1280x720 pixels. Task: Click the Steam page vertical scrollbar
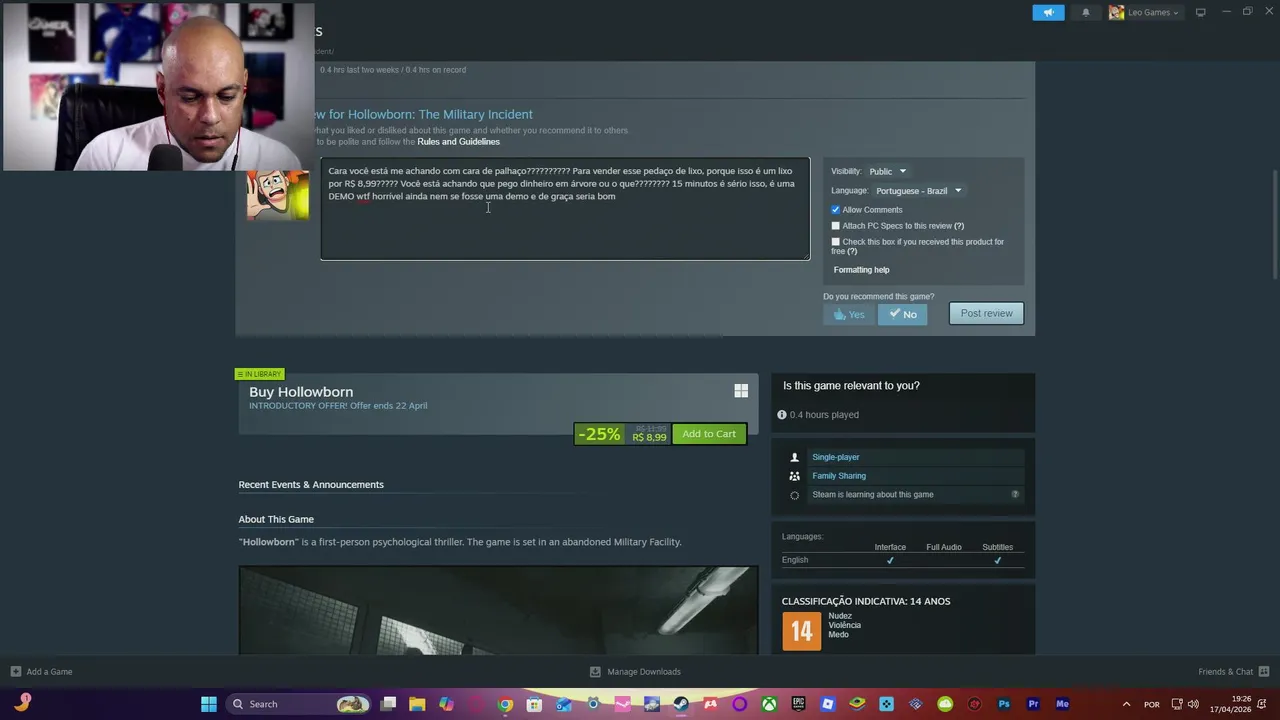pyautogui.click(x=1274, y=225)
